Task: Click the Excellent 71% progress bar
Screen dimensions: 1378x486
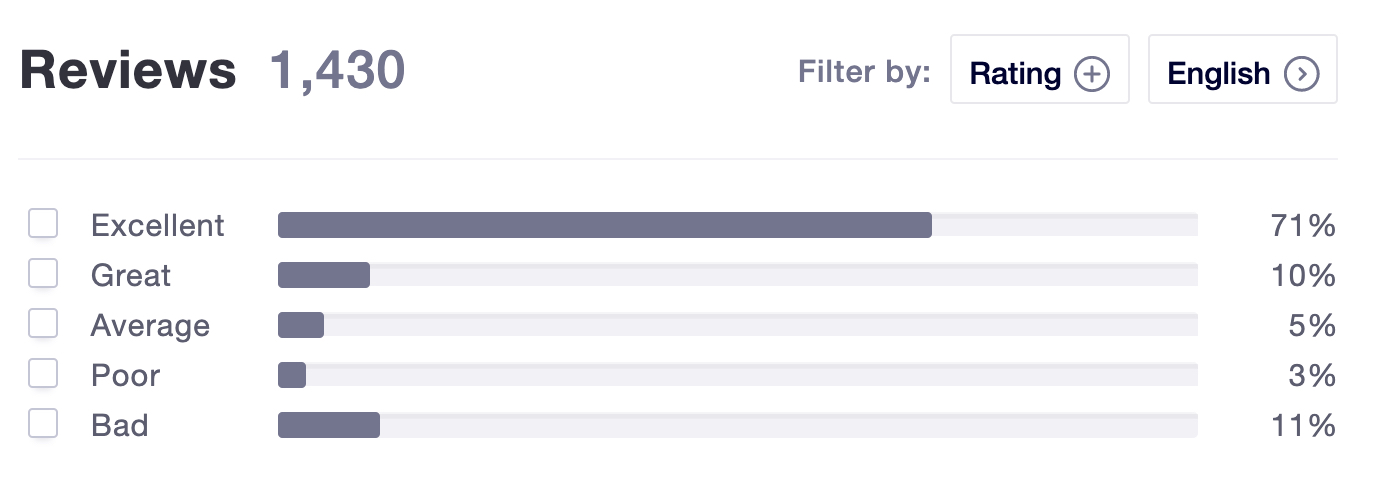Action: (x=738, y=225)
